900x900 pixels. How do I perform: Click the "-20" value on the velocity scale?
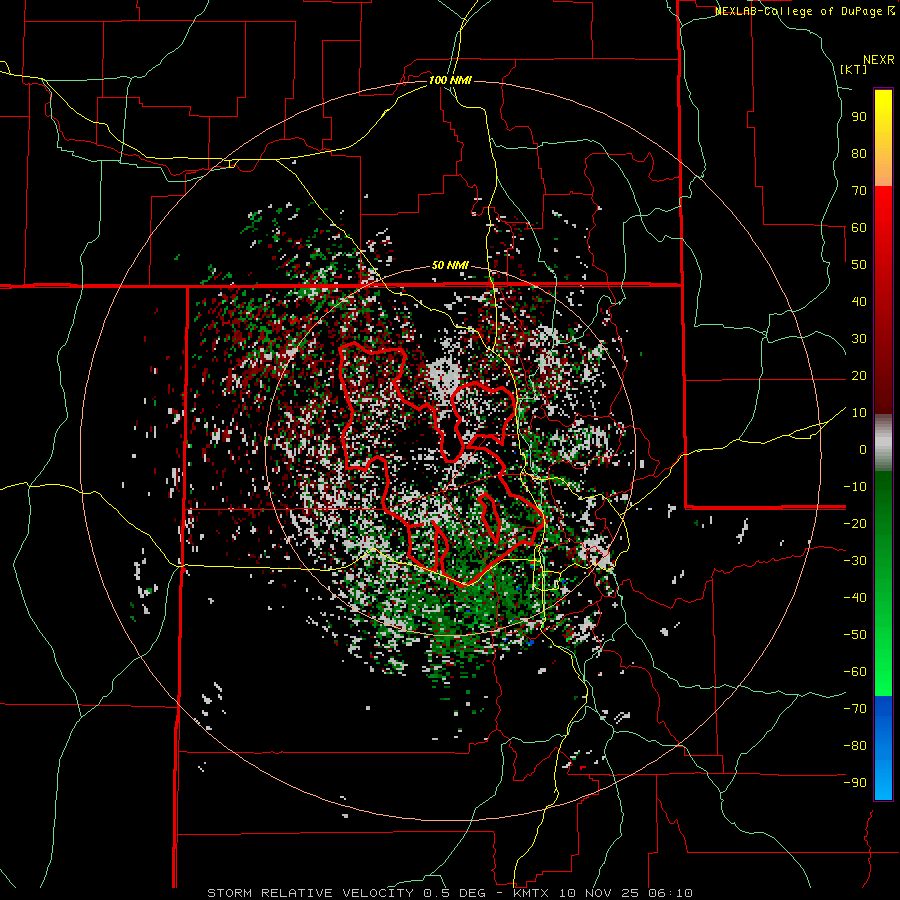click(x=855, y=523)
